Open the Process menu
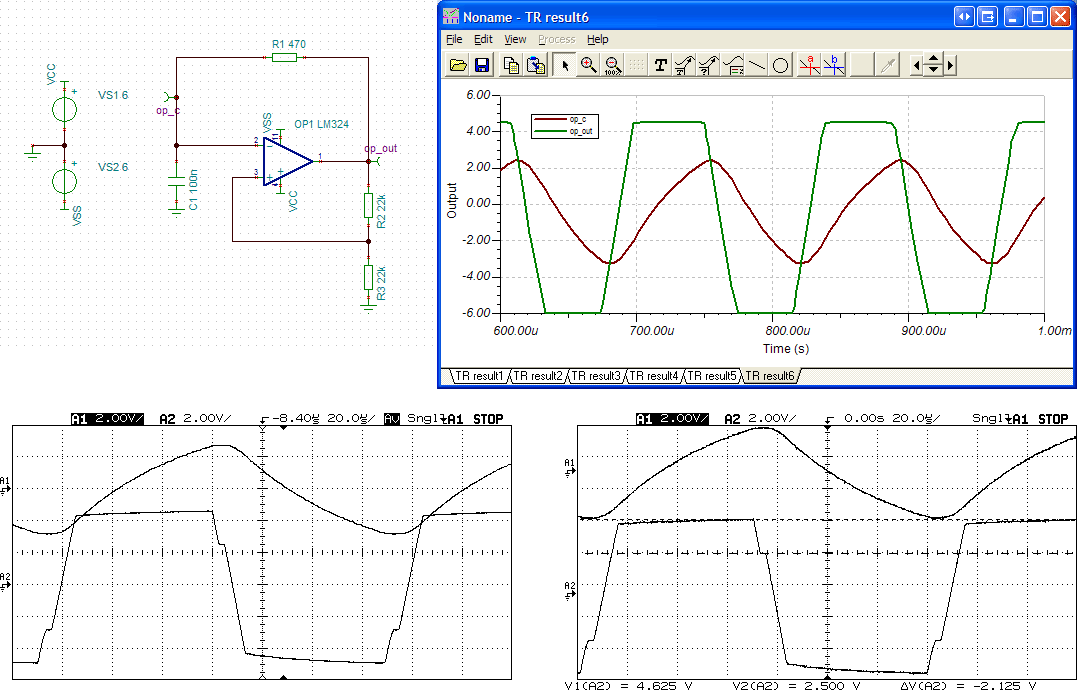 (556, 39)
